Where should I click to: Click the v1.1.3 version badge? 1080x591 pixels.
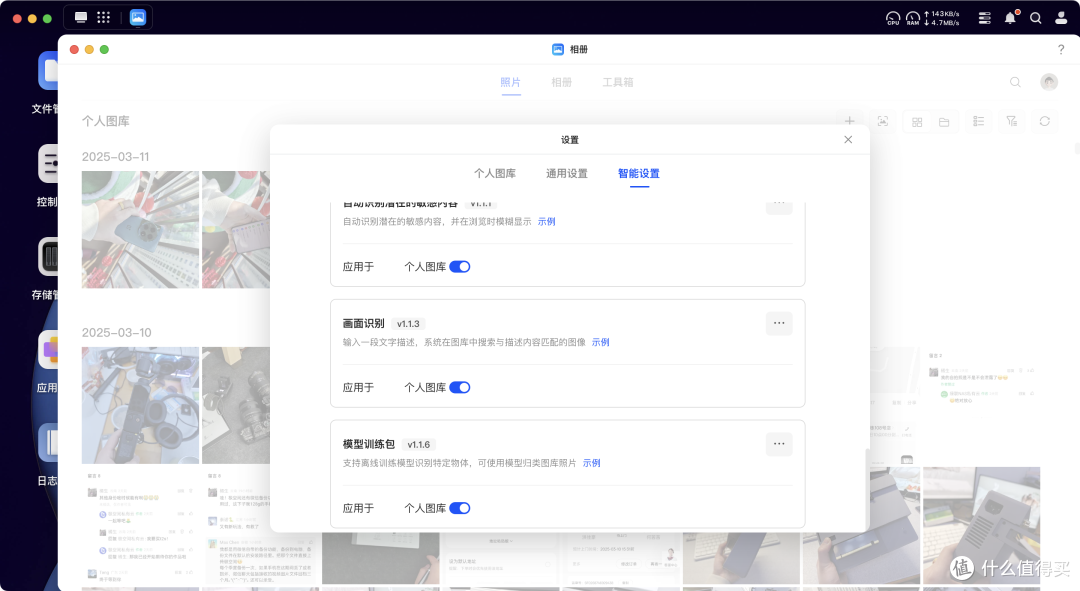(x=408, y=324)
